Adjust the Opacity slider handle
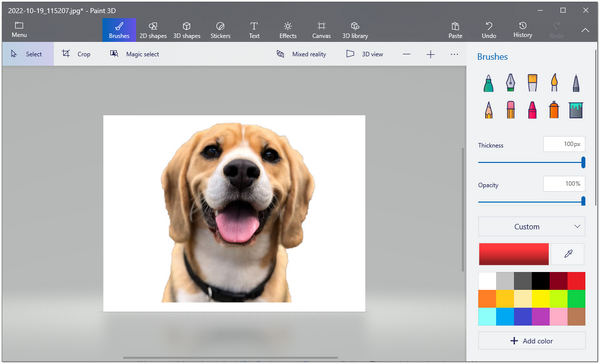The image size is (600, 364). point(583,201)
